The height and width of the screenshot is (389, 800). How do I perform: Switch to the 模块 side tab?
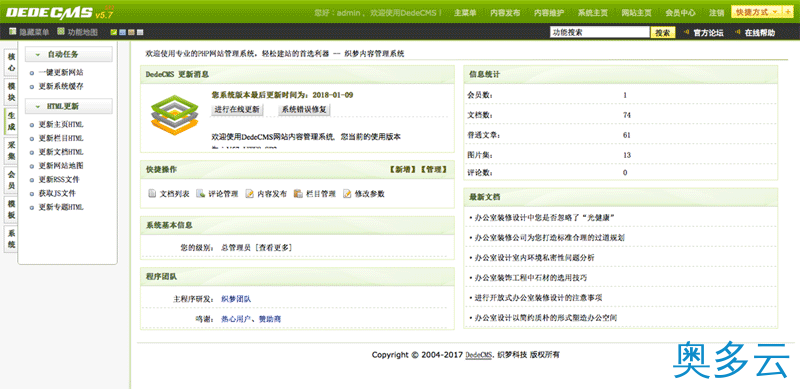point(11,91)
